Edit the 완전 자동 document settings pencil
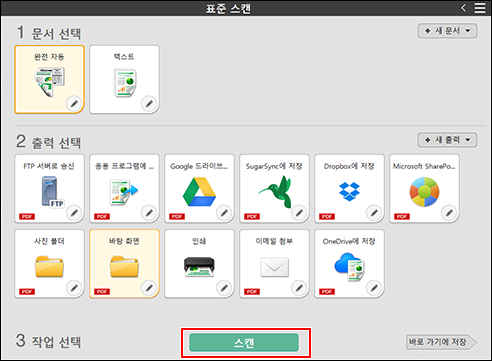Viewport: 492px width, 361px height. point(74,103)
